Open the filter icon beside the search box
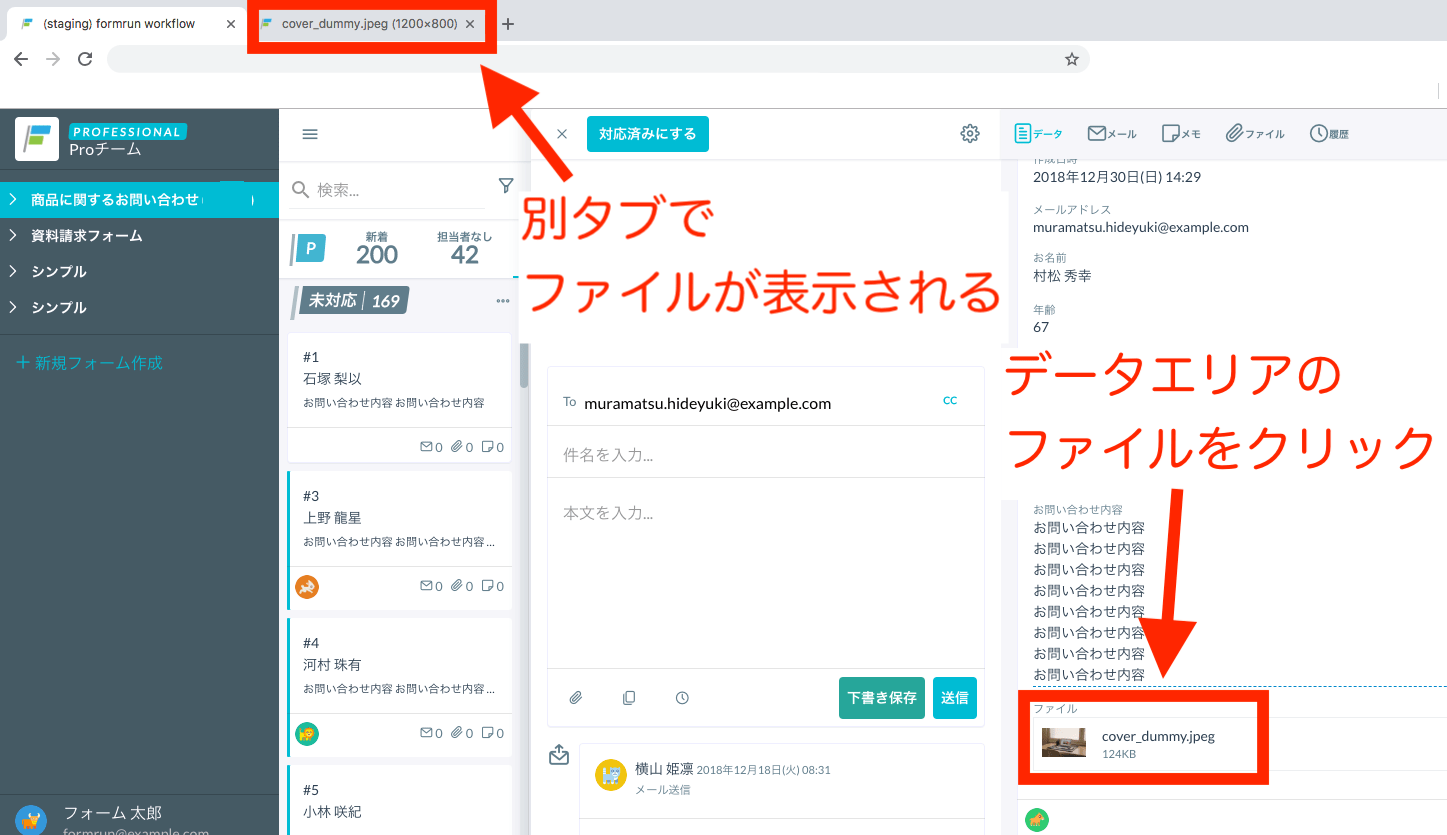 tap(507, 185)
